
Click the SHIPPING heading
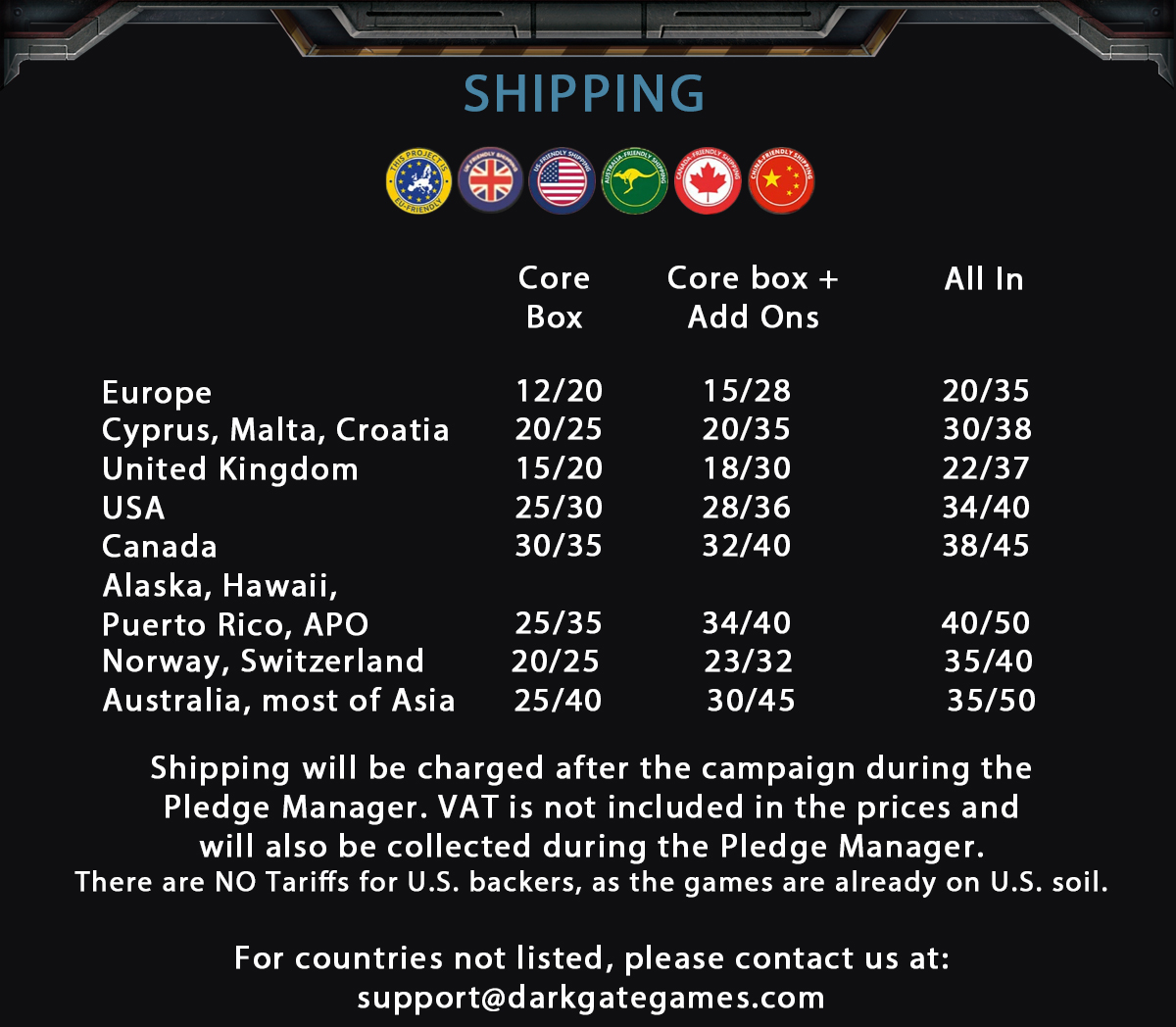tap(584, 94)
